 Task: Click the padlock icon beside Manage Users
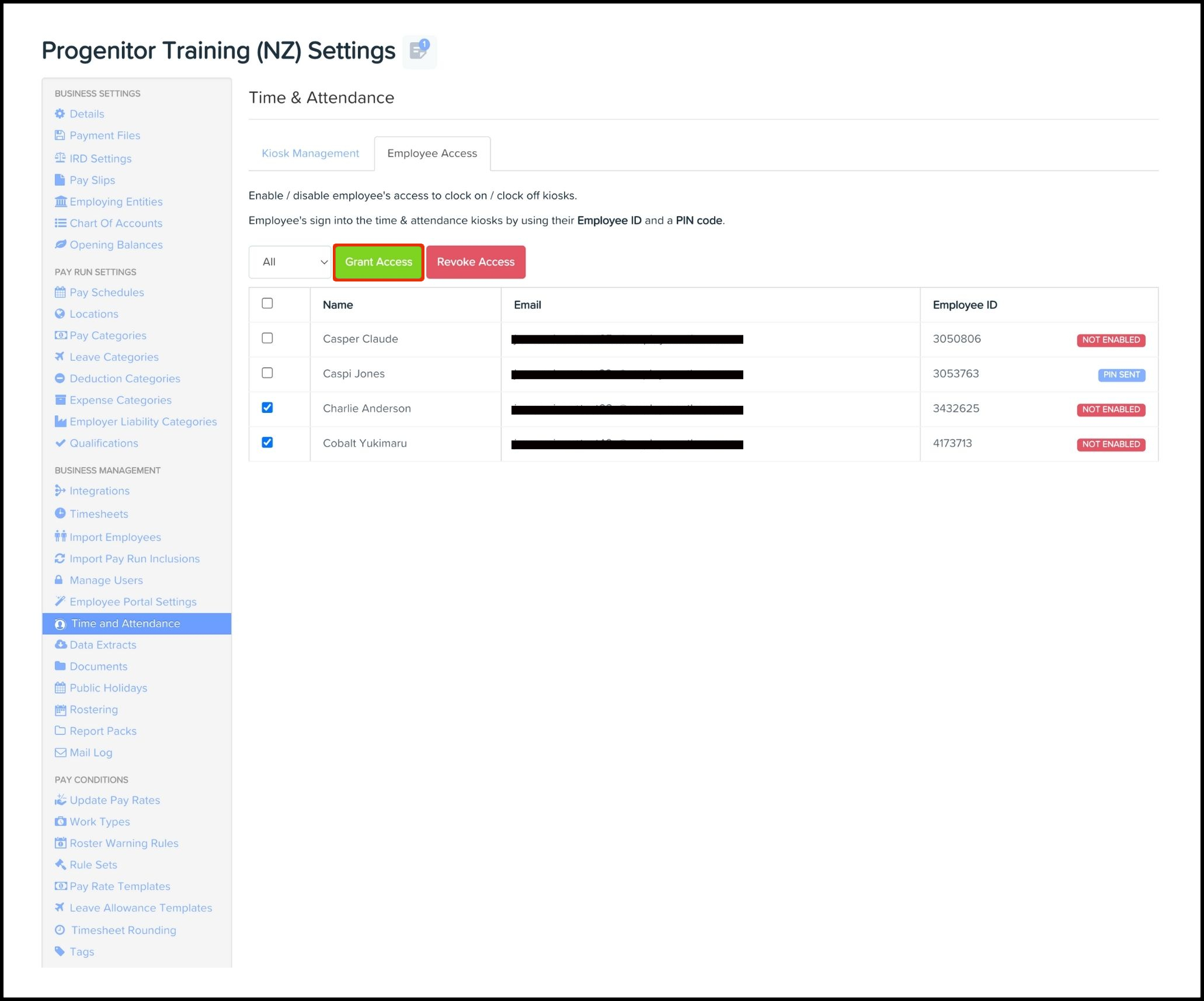[x=59, y=580]
